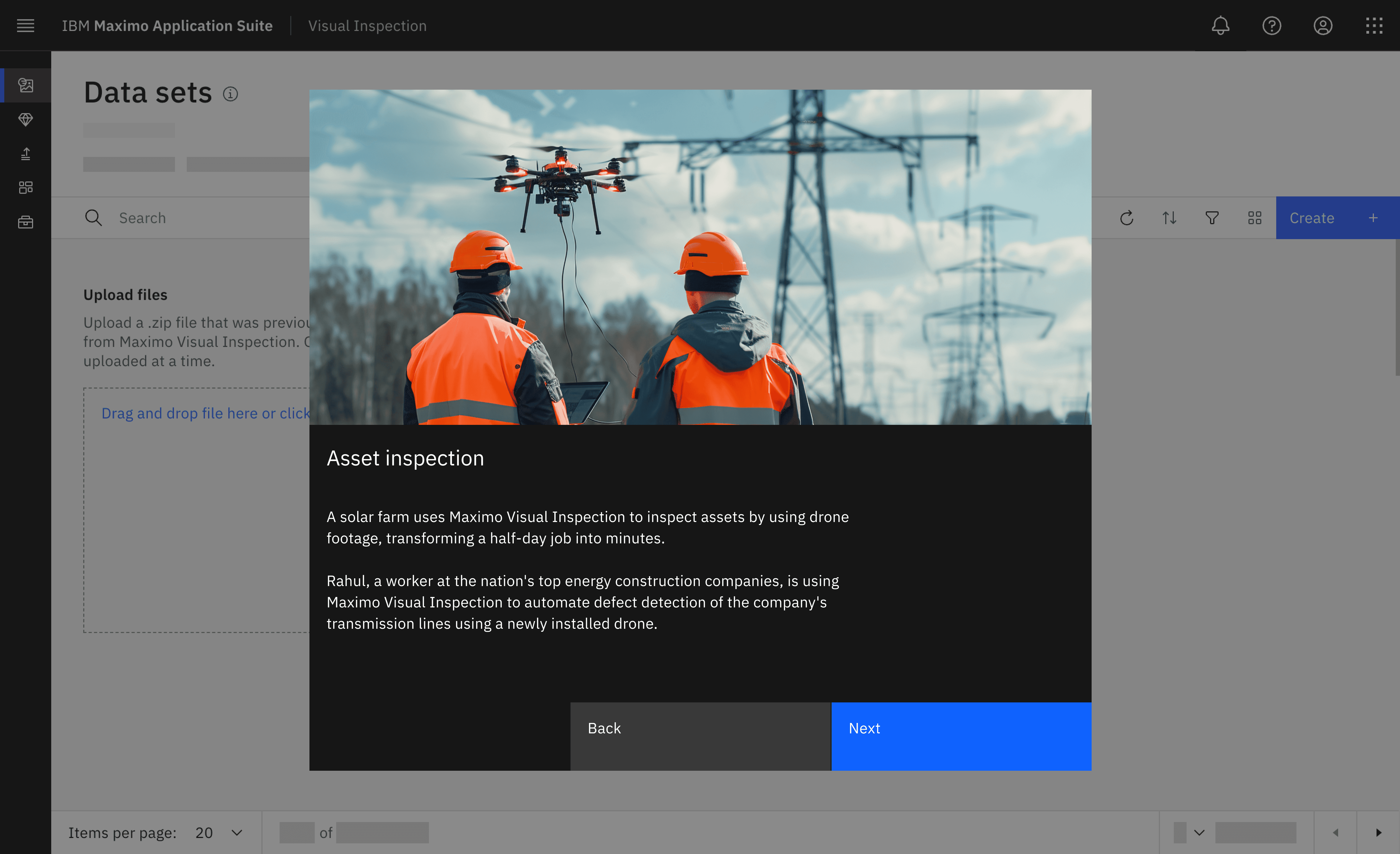Viewport: 1400px width, 854px height.
Task: Open the filter funnel icon
Action: pos(1212,218)
